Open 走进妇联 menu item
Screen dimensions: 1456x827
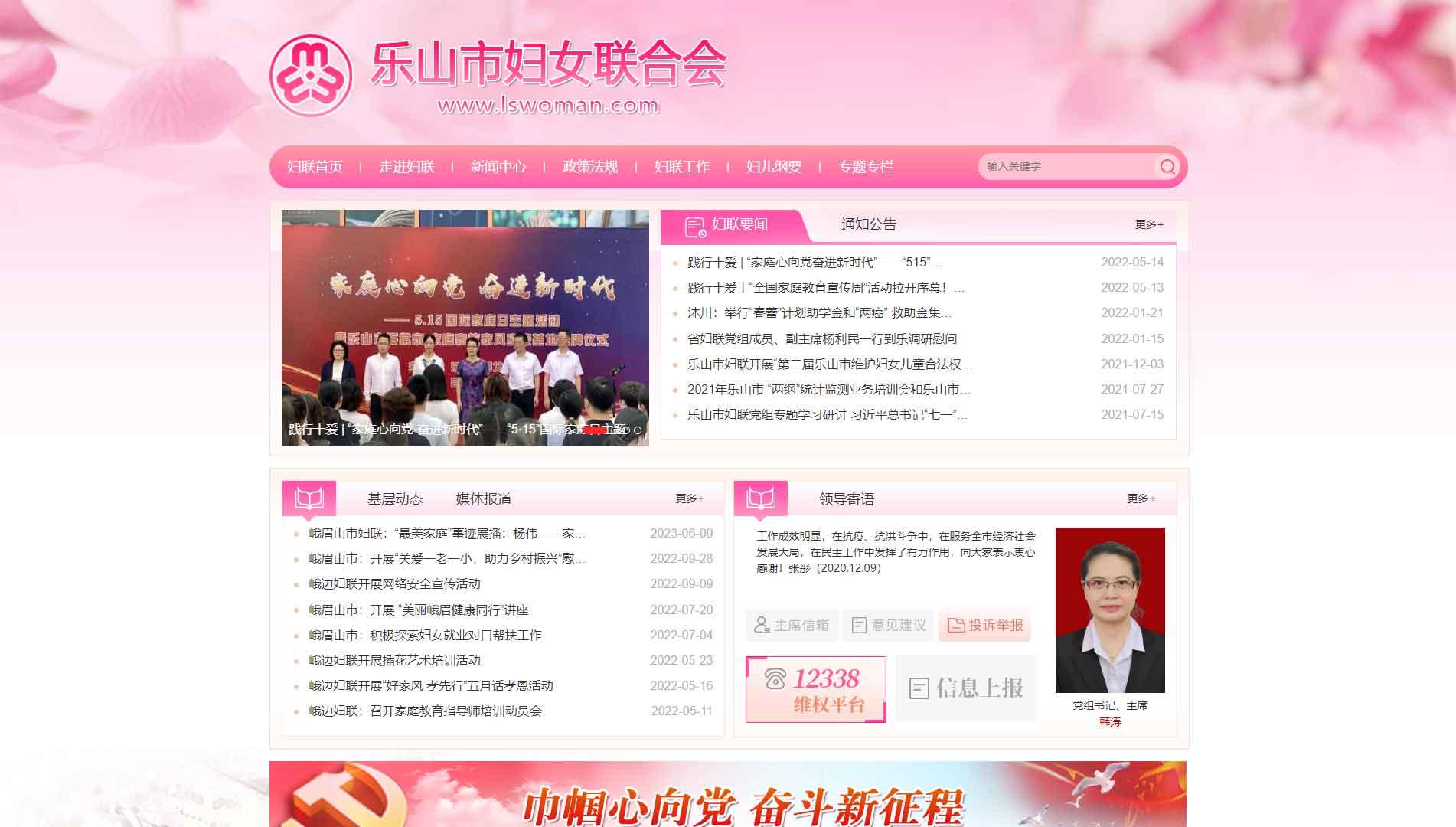pos(406,167)
